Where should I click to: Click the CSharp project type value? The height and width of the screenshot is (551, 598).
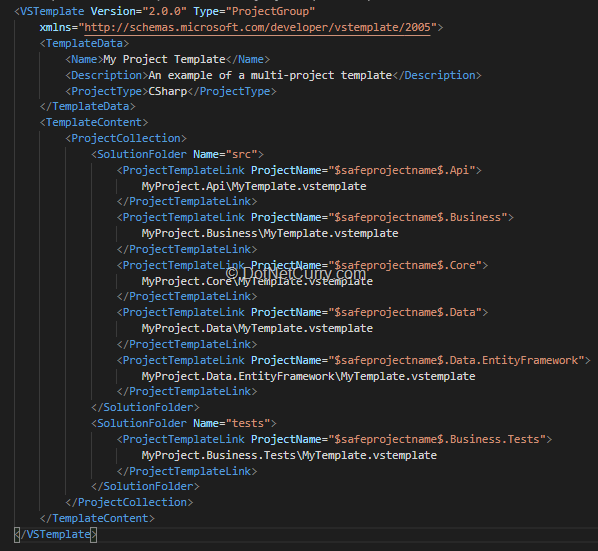pyautogui.click(x=168, y=92)
